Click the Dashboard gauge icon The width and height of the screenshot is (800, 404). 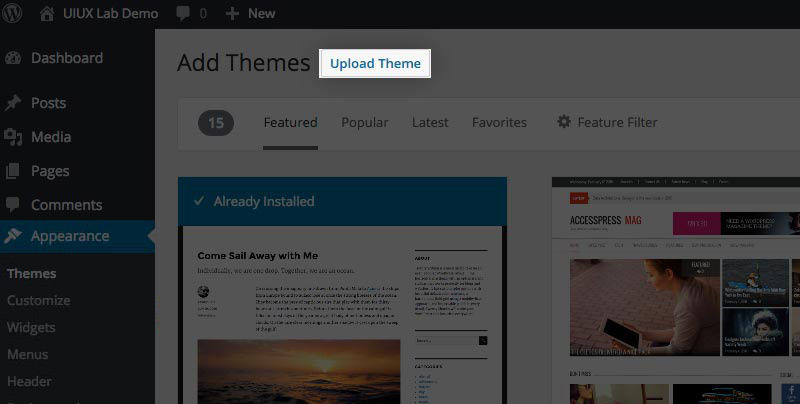point(13,58)
